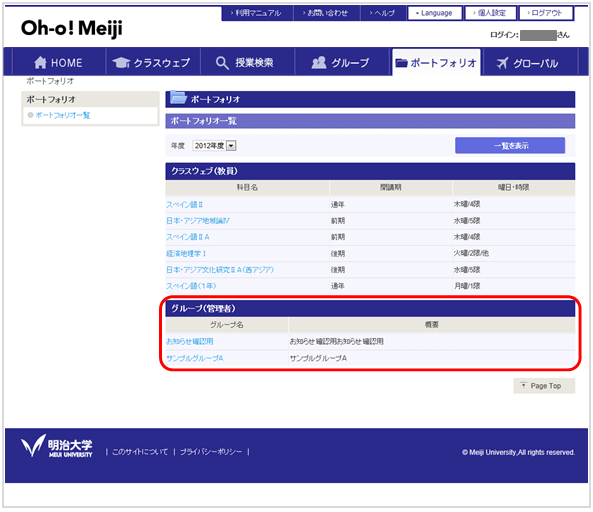Click the 概要 column header
This screenshot has width=593, height=512.
(432, 325)
